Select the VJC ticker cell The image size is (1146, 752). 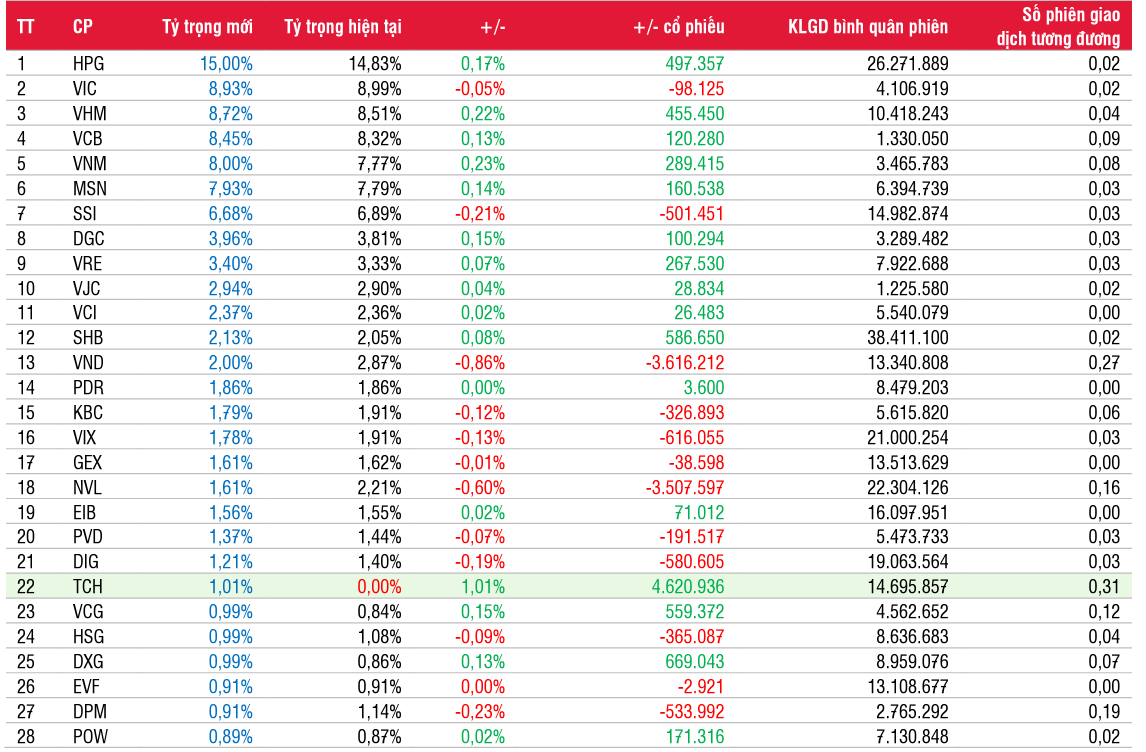tap(87, 289)
